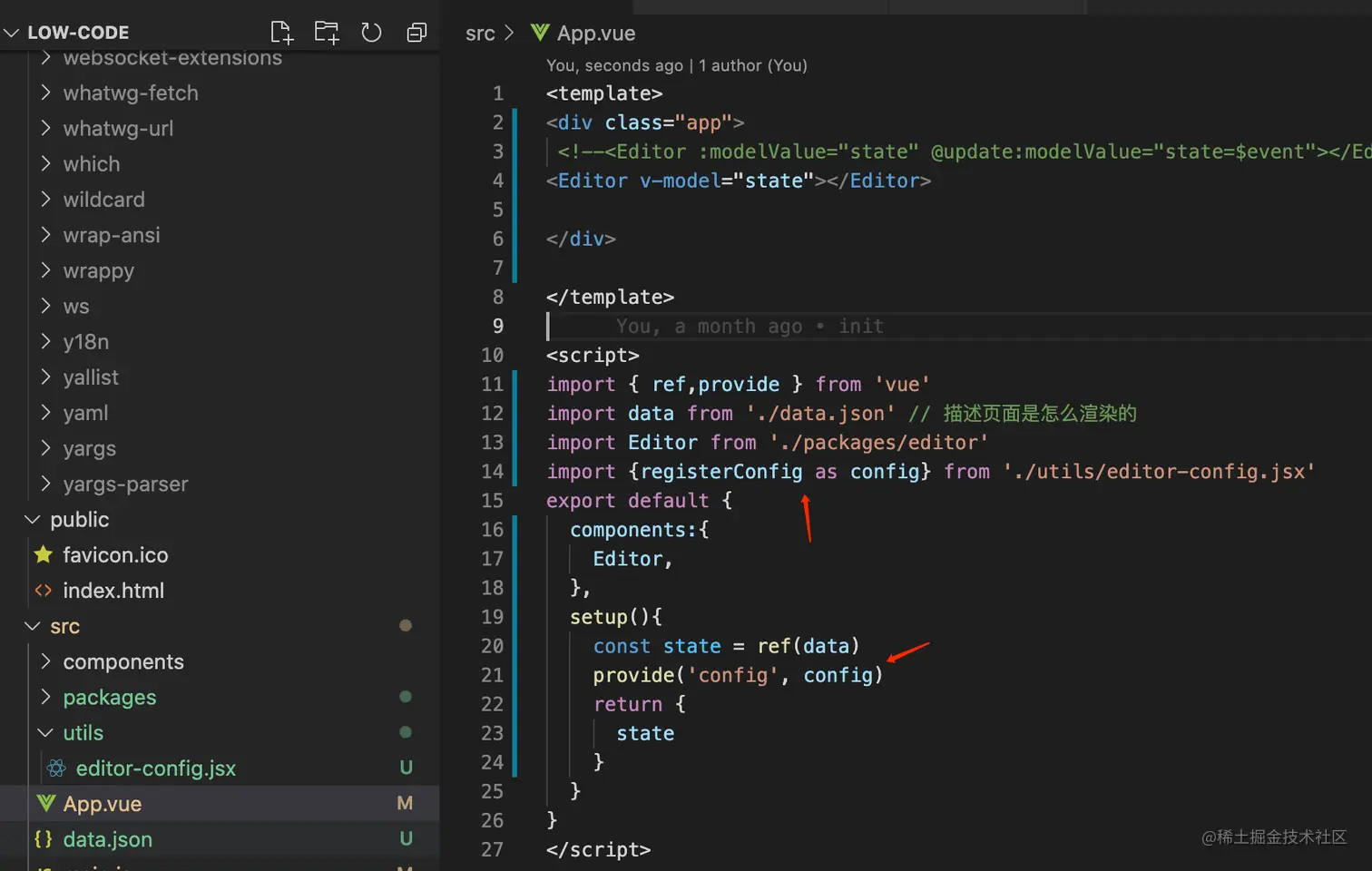Click the provide('config', config) call
1372x871 pixels.
tap(738, 675)
